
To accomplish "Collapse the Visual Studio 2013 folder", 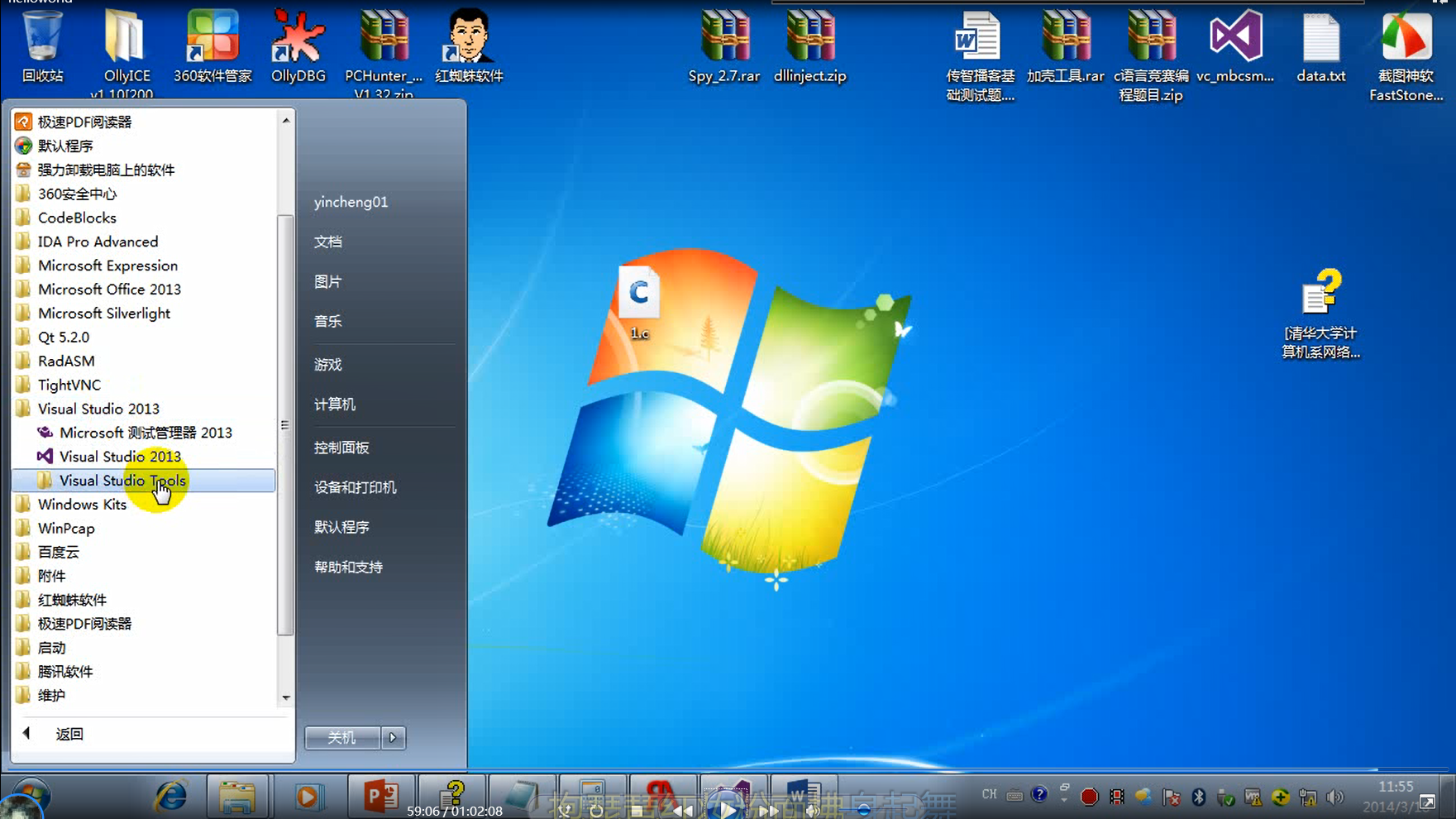I will (144, 409).
